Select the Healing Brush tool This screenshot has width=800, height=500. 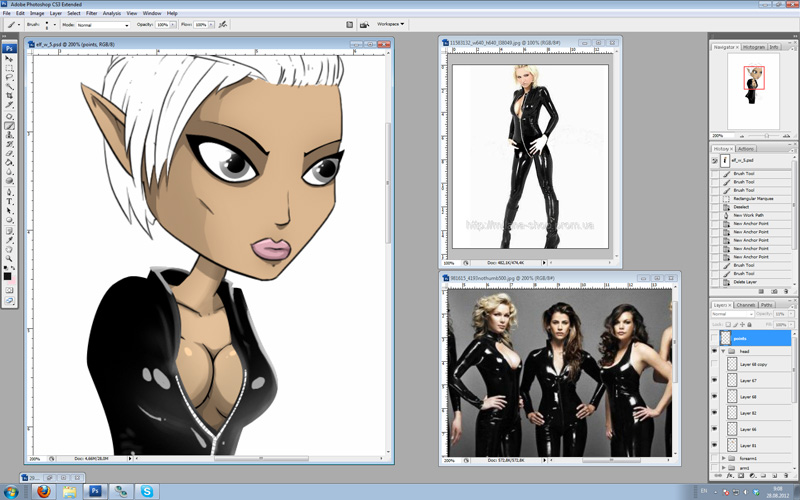(9, 117)
